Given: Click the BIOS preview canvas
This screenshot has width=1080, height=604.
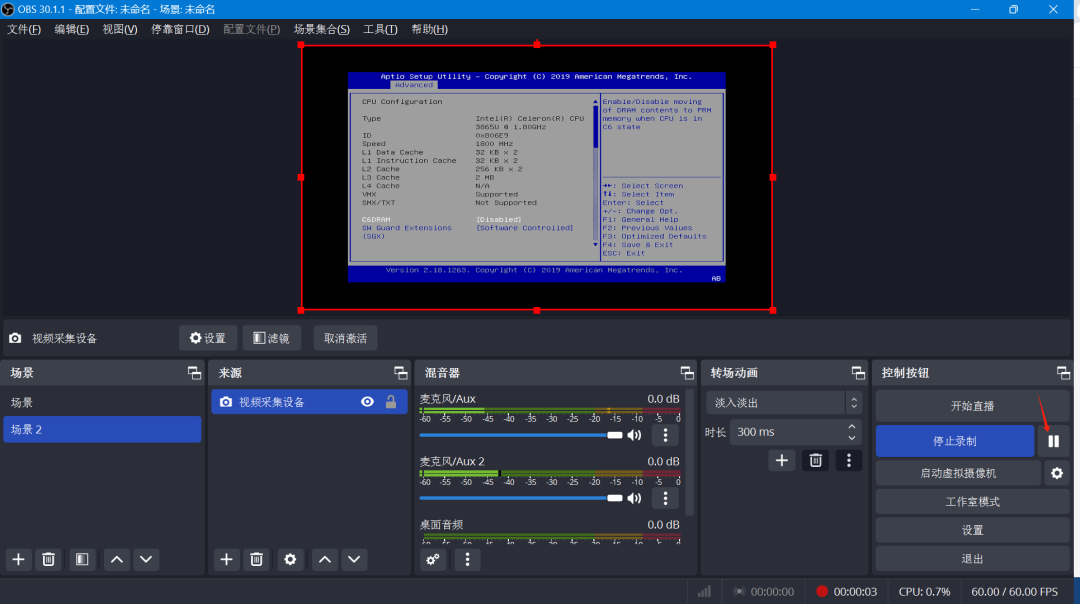Looking at the screenshot, I should tap(537, 177).
